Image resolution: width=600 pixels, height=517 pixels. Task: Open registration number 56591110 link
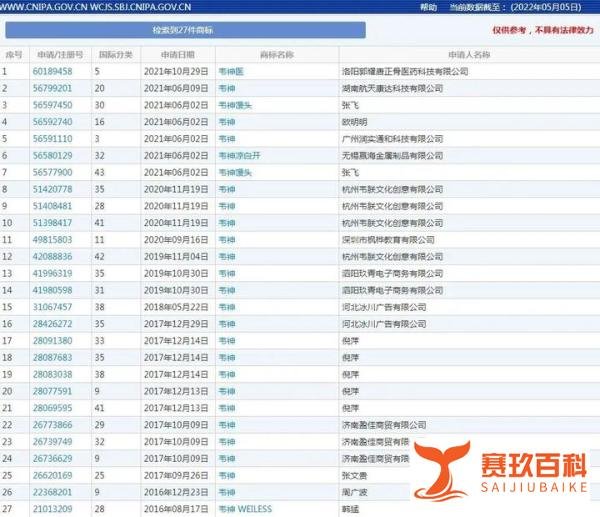pyautogui.click(x=52, y=139)
